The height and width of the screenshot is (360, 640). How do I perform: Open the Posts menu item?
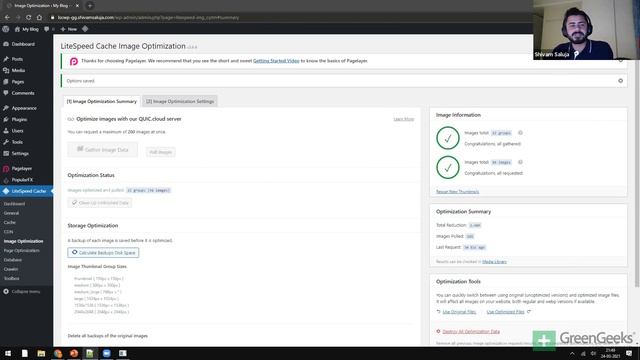pyautogui.click(x=17, y=59)
